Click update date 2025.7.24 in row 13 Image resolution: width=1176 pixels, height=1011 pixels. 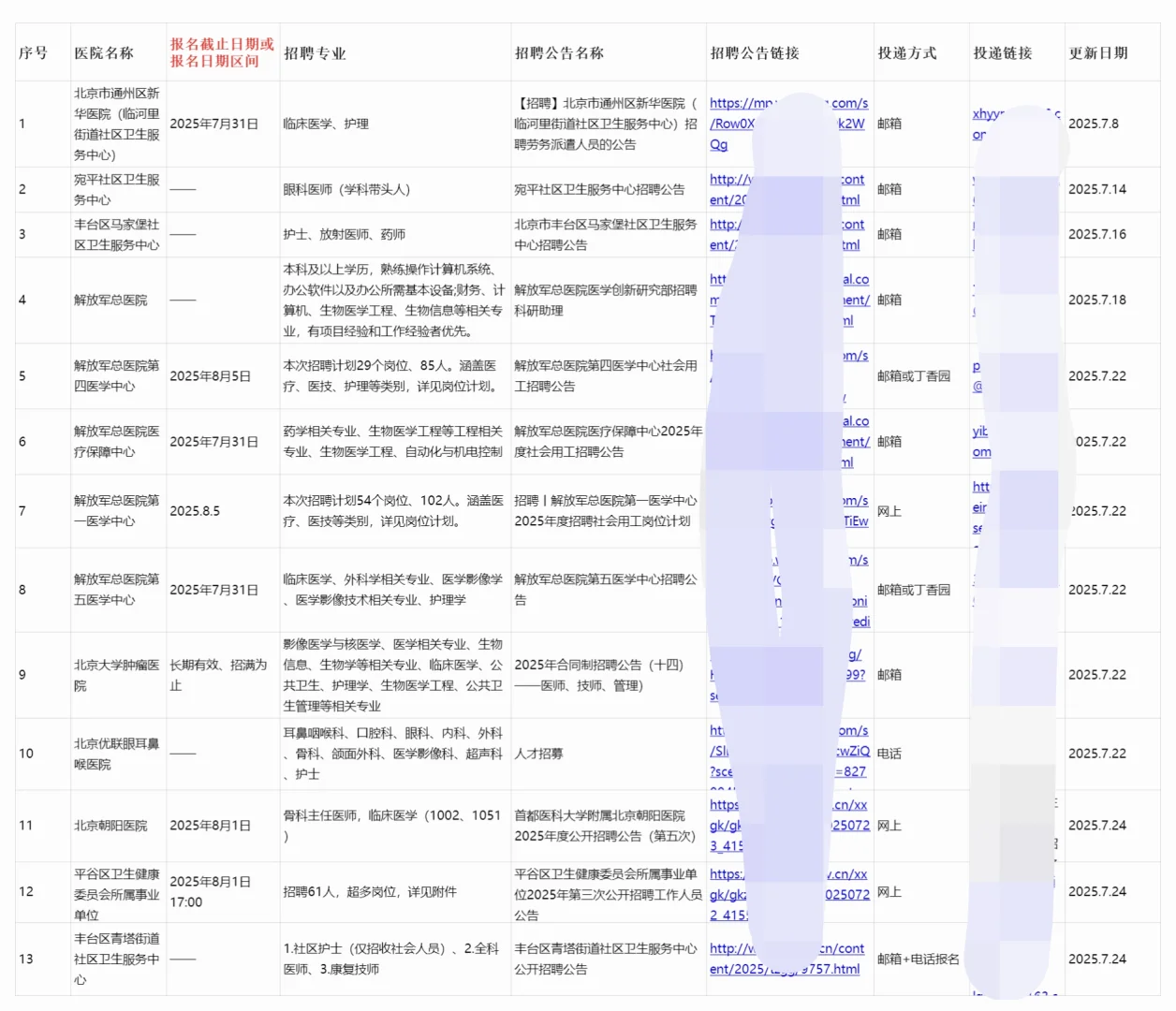1097,959
